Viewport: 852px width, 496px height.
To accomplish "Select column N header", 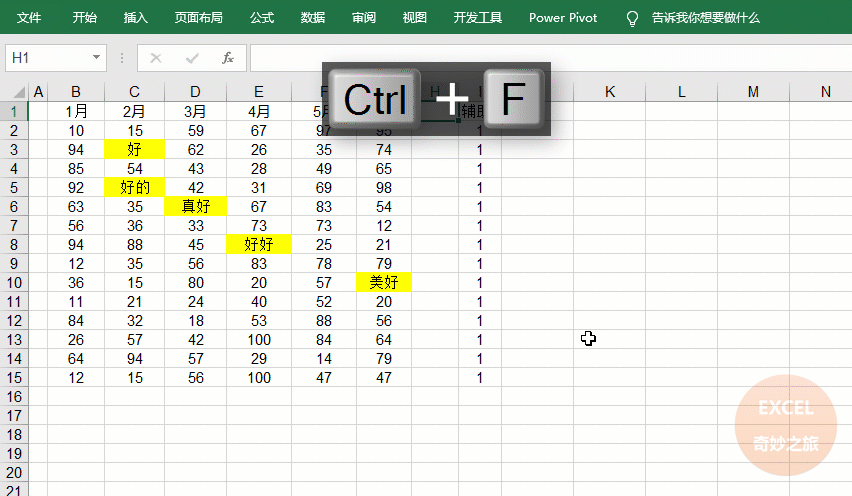I will [822, 92].
